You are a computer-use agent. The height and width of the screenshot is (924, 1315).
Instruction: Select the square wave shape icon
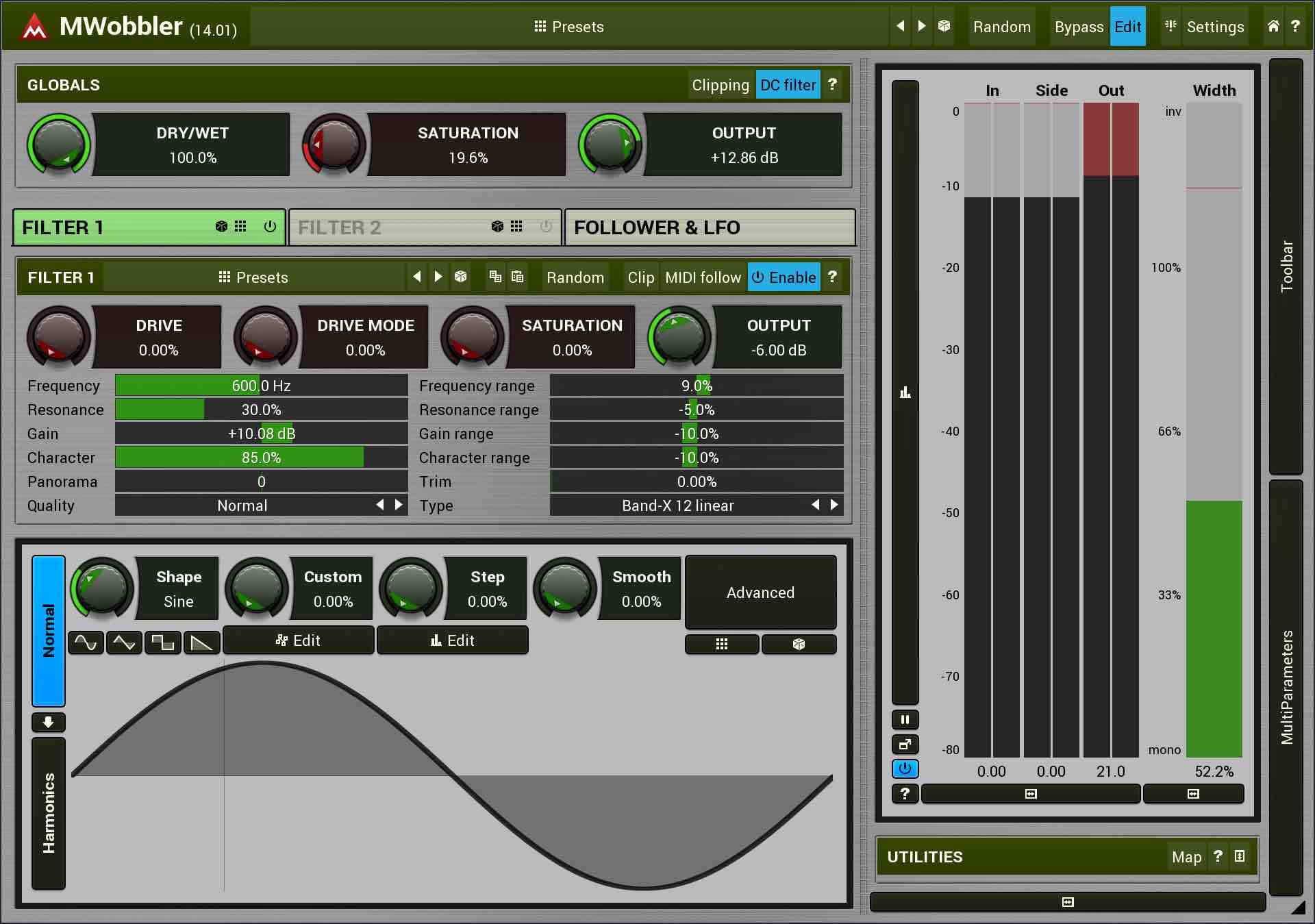[x=162, y=642]
